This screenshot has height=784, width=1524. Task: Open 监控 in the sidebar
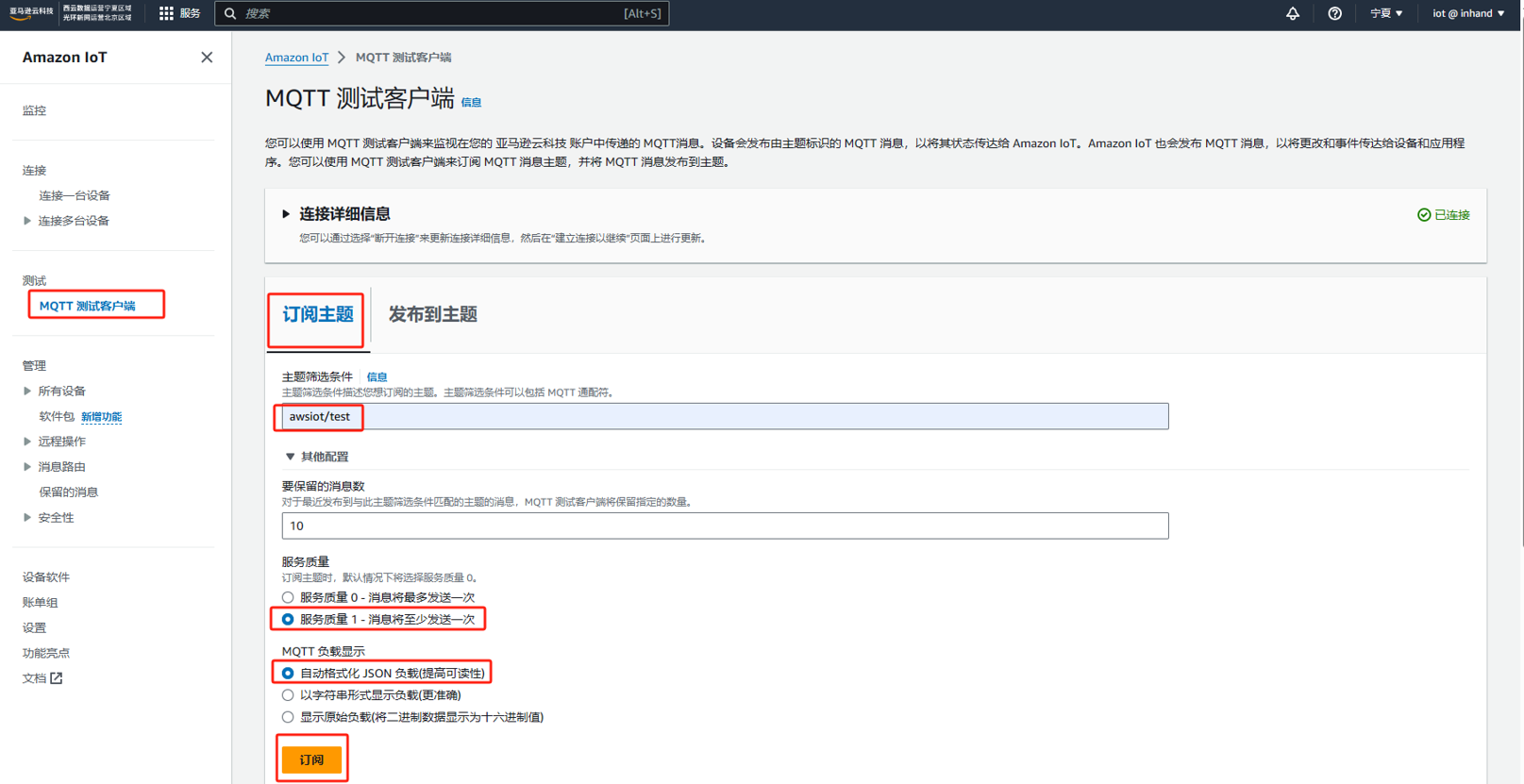pyautogui.click(x=34, y=110)
